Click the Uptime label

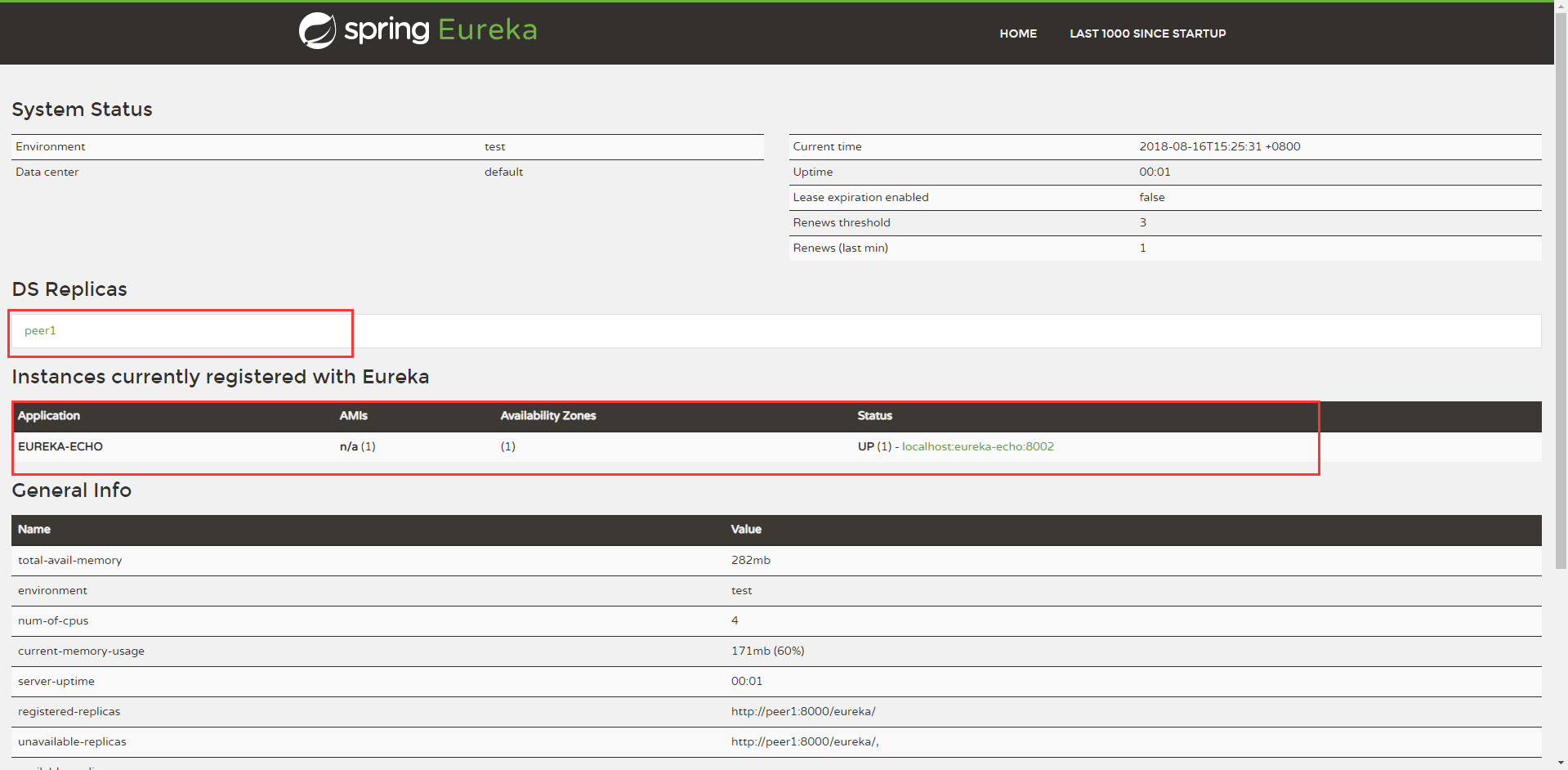[x=813, y=172]
